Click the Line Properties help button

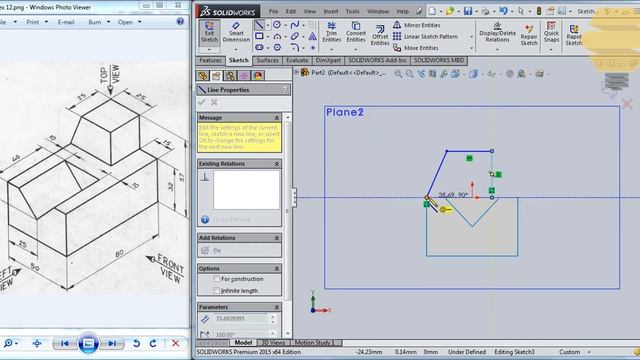point(285,90)
